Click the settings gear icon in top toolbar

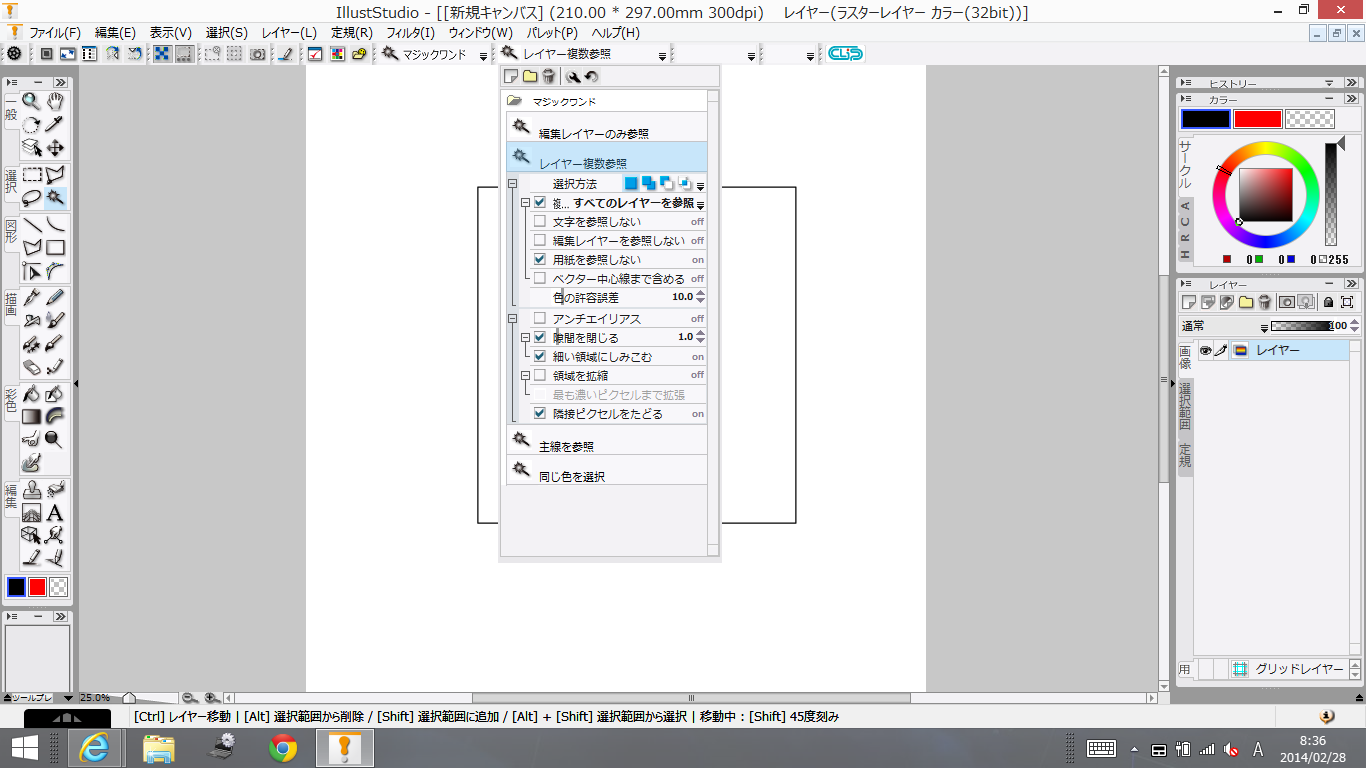[14, 54]
